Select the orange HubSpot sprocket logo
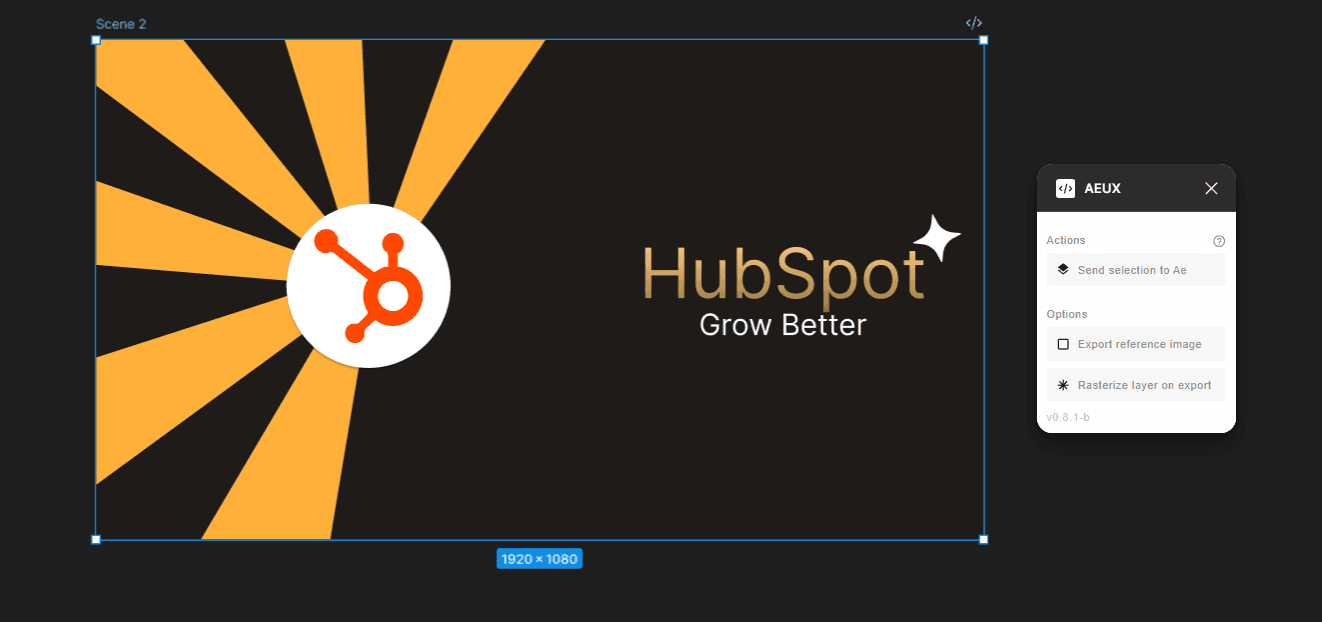The height and width of the screenshot is (622, 1322). tap(368, 285)
